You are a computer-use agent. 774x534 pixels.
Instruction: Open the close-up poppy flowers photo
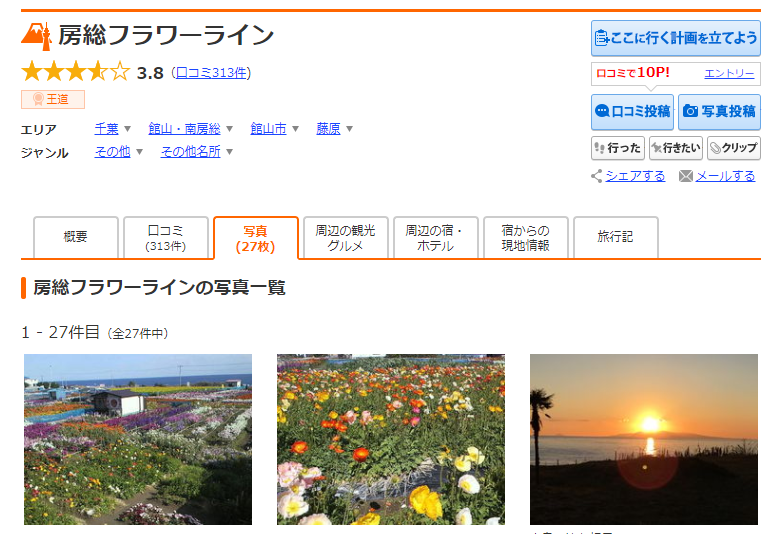pos(391,439)
